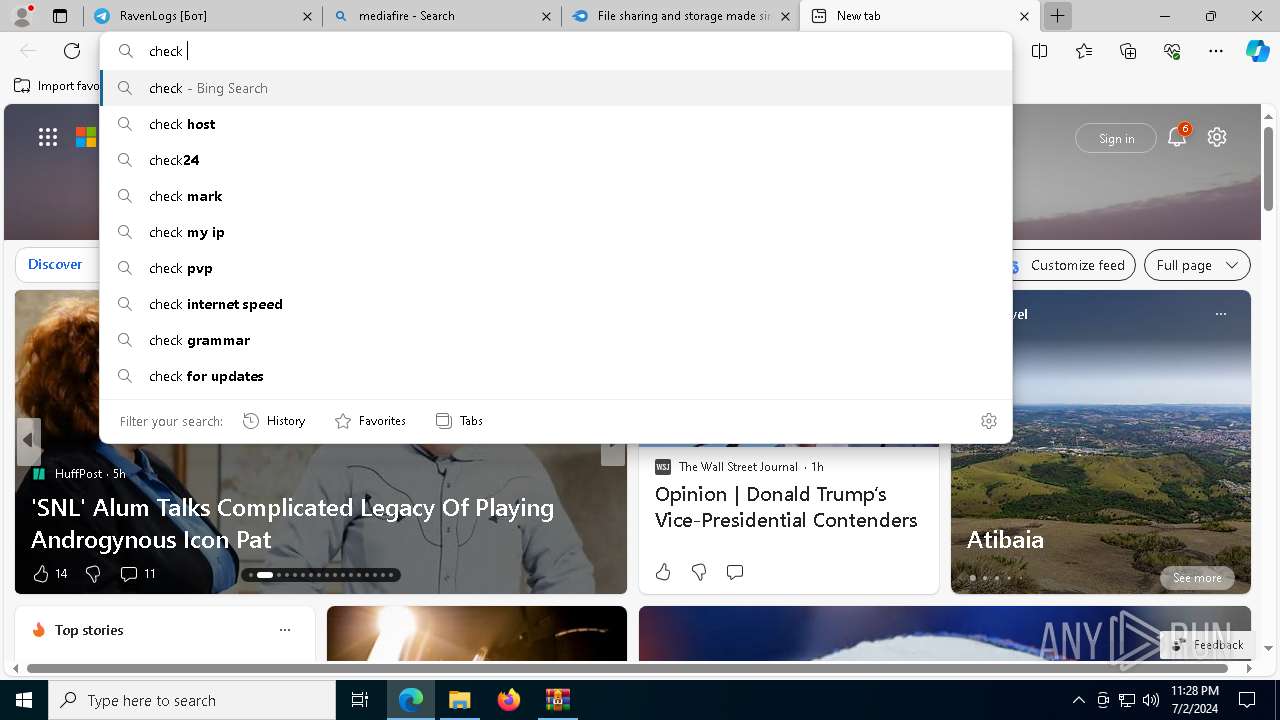Click See more on Atibaia card

click(1197, 578)
